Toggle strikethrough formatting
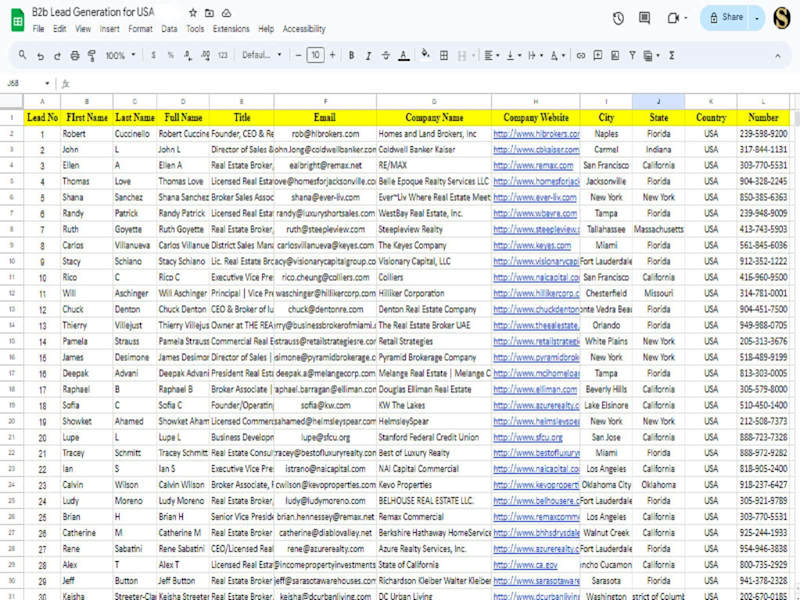Image resolution: width=800 pixels, height=600 pixels. [386, 55]
